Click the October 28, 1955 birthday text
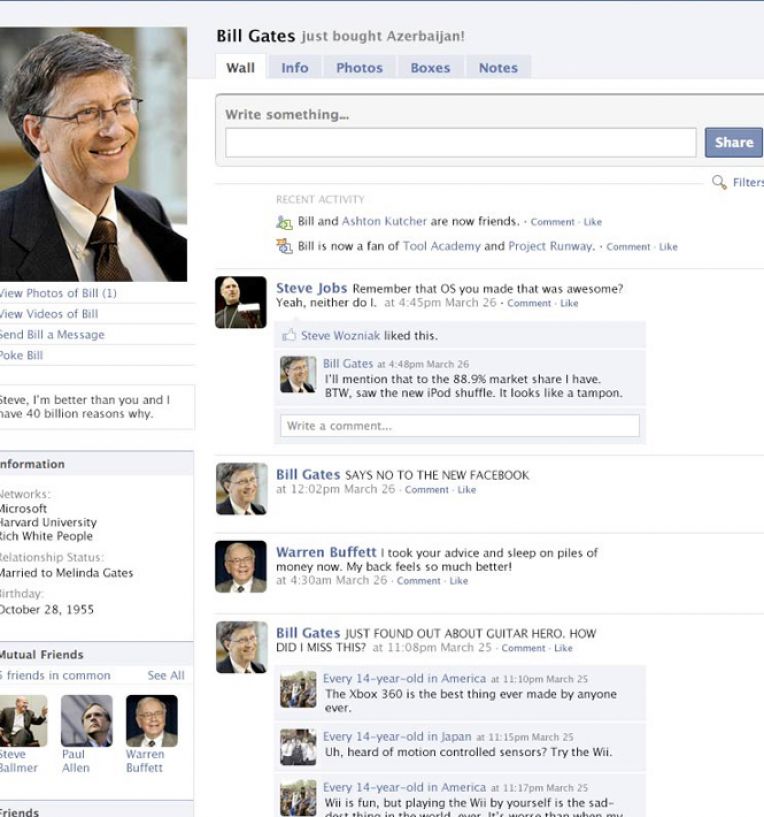The image size is (764, 817). 46,609
